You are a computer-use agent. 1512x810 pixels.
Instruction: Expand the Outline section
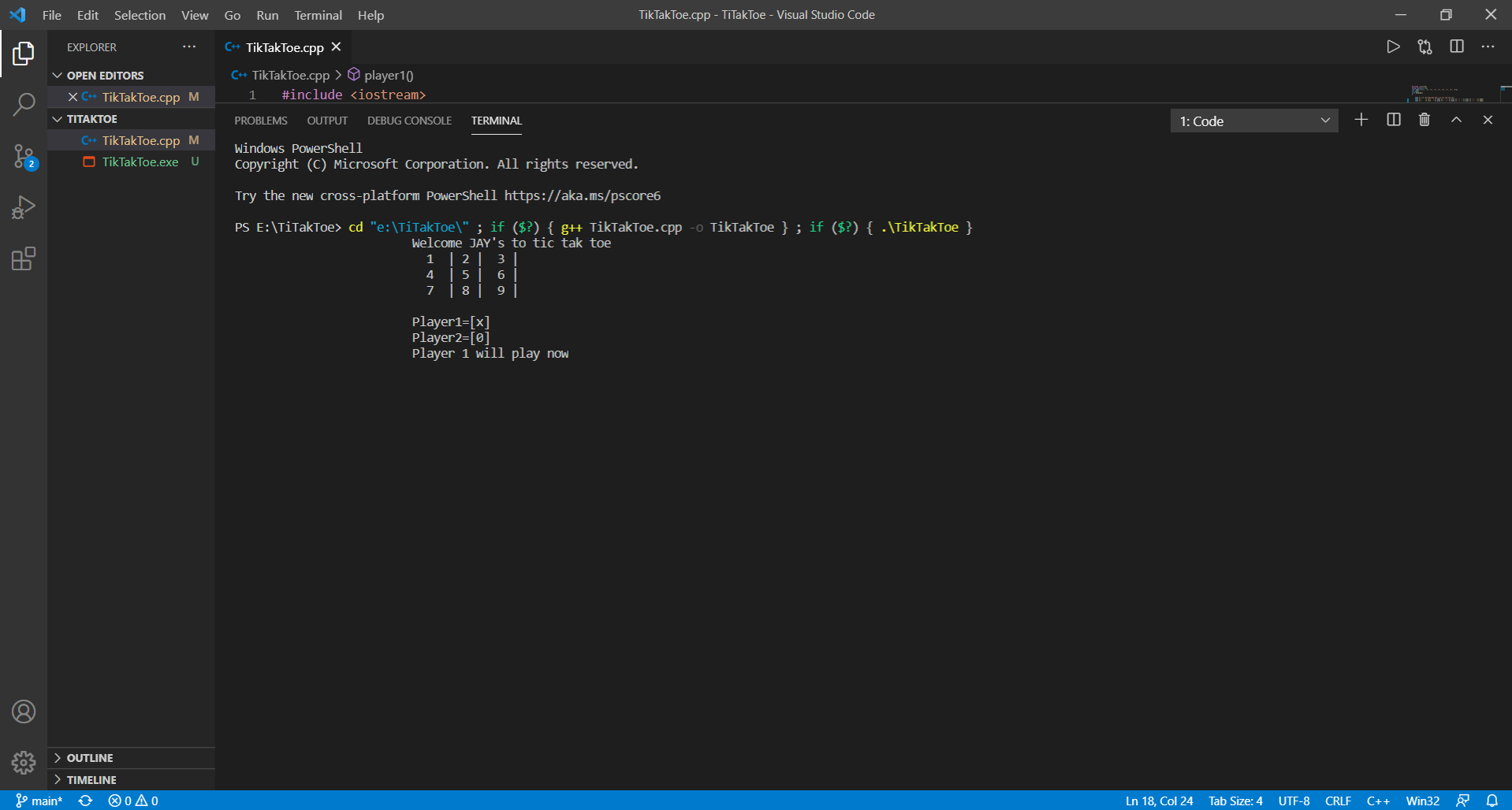[89, 757]
